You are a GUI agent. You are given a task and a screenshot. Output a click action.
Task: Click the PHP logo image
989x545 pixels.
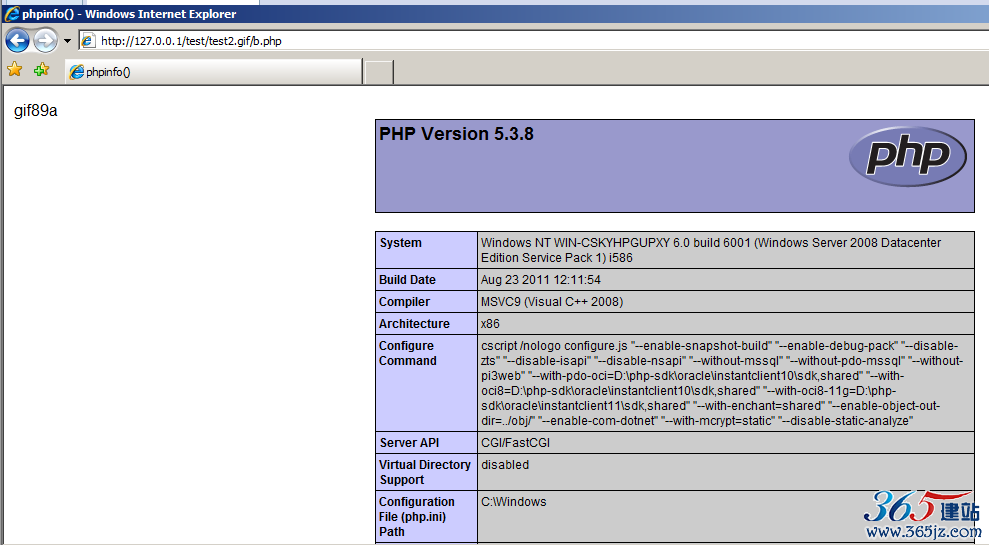coord(908,156)
